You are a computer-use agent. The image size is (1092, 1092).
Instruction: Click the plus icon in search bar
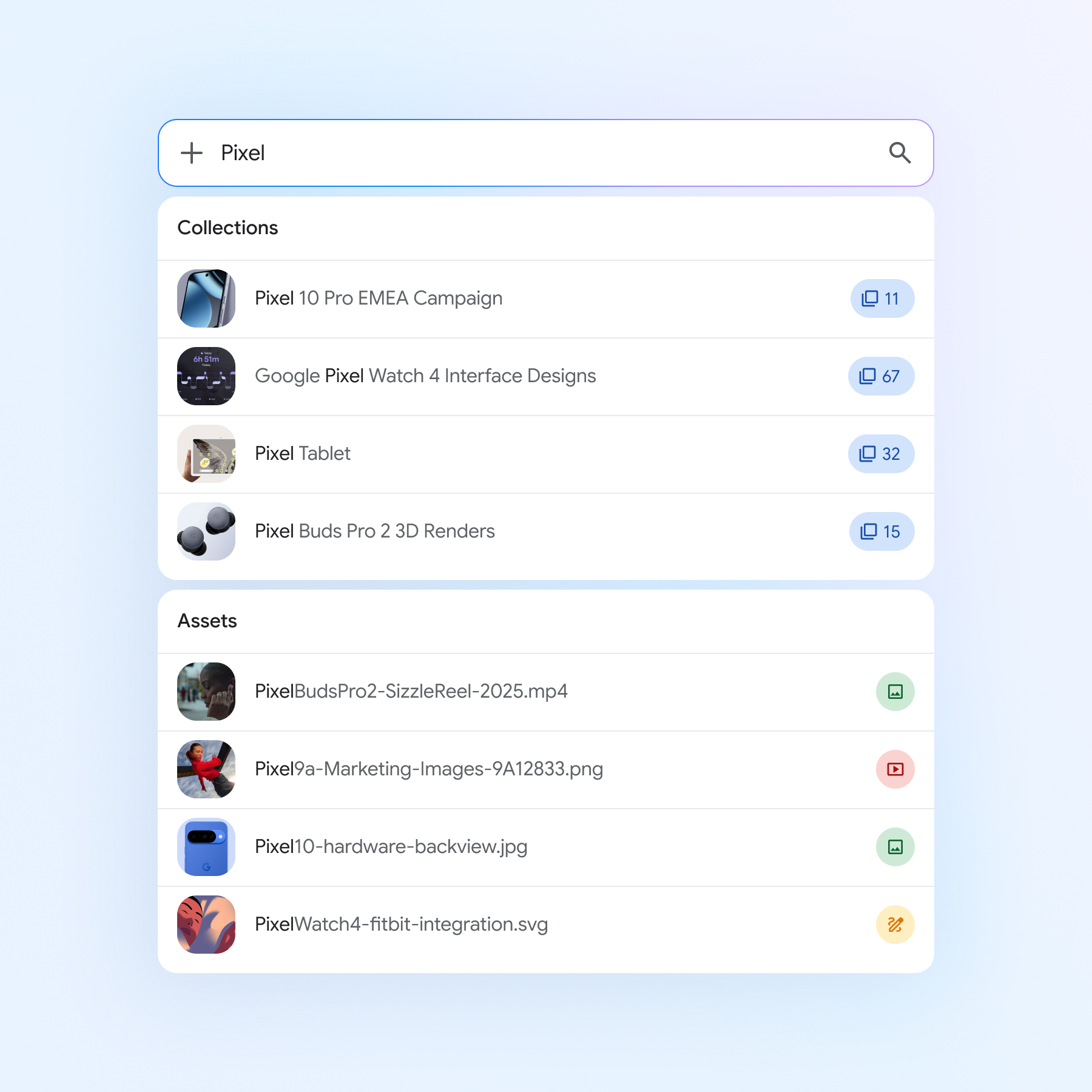[192, 153]
